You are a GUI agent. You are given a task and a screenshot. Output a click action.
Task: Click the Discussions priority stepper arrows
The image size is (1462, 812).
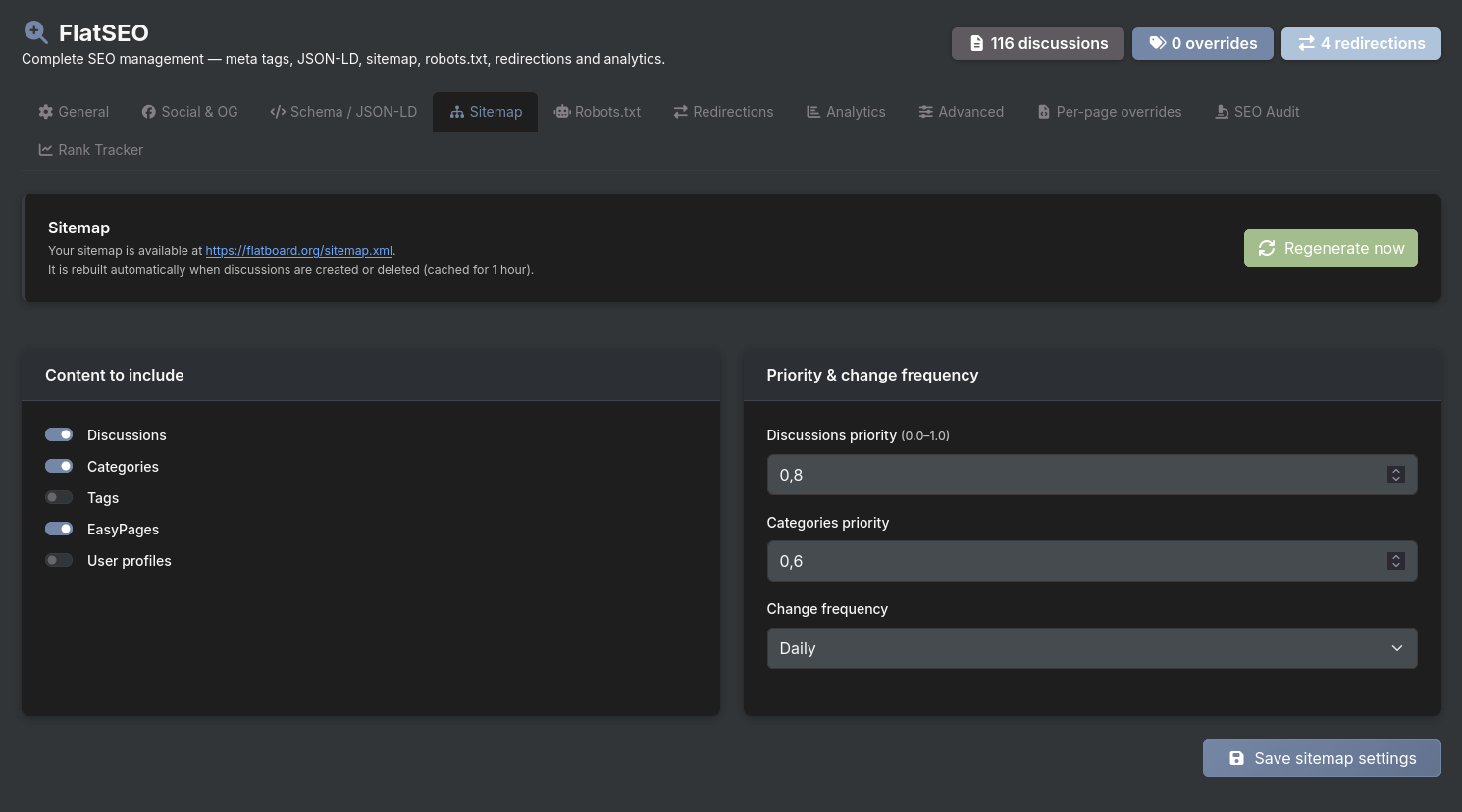point(1396,475)
